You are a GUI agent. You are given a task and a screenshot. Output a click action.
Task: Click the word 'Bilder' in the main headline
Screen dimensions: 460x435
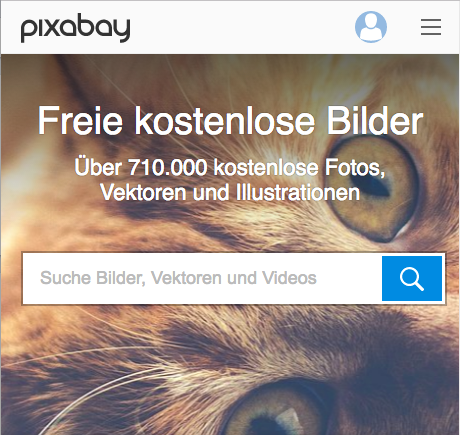tap(374, 120)
